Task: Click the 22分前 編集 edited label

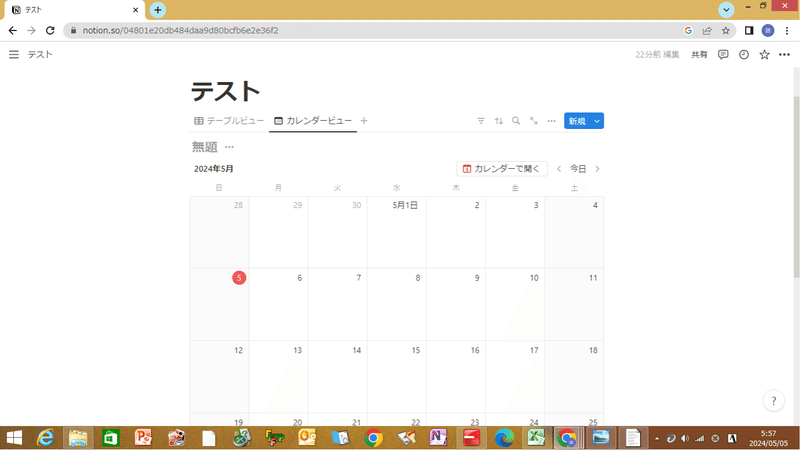Action: (657, 55)
